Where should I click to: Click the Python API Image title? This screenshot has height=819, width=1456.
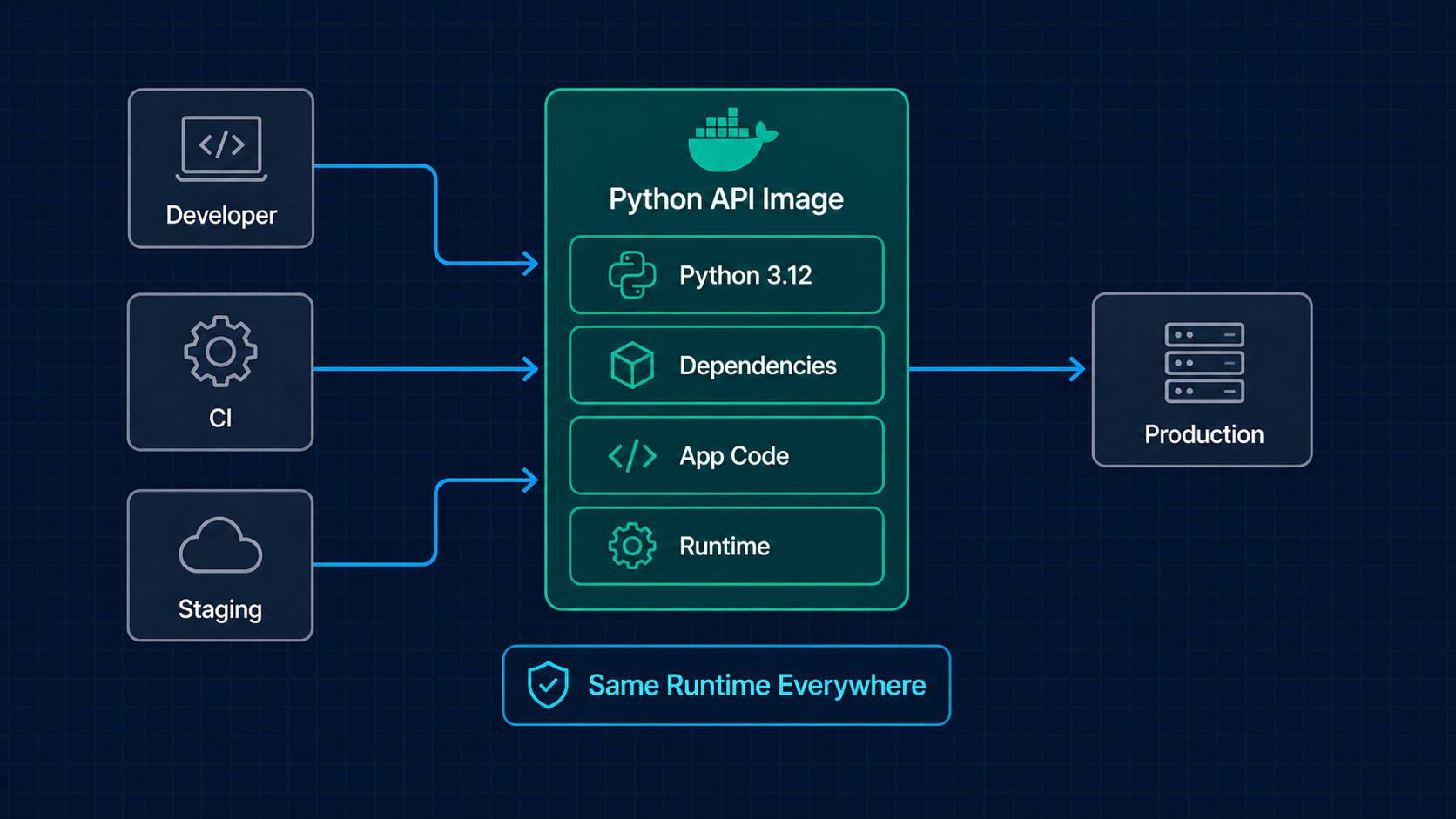tap(726, 199)
